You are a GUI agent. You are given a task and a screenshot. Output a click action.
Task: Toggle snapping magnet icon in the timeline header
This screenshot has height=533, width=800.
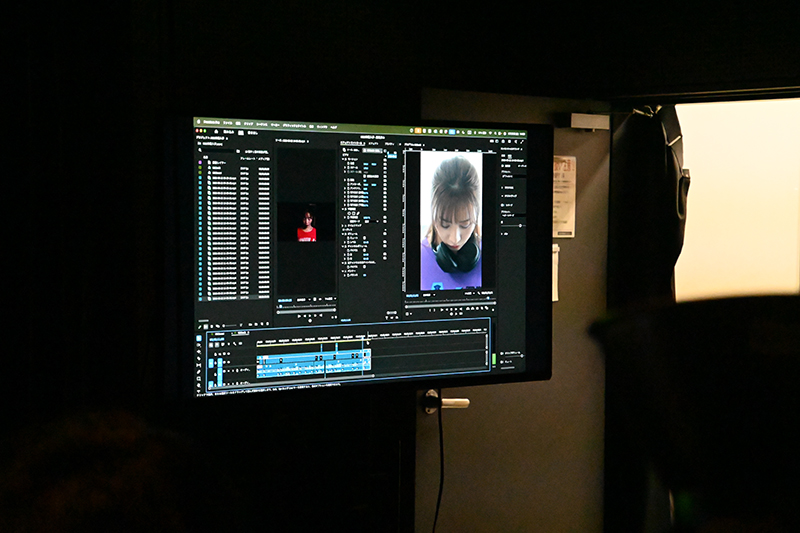tap(218, 342)
